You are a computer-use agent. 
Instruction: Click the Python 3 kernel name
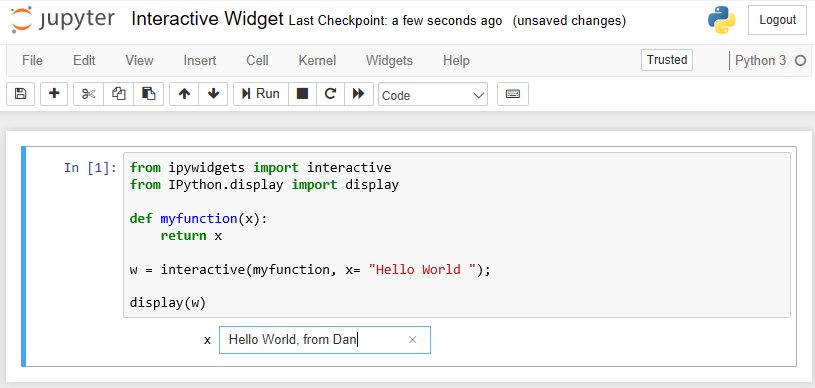tap(760, 61)
